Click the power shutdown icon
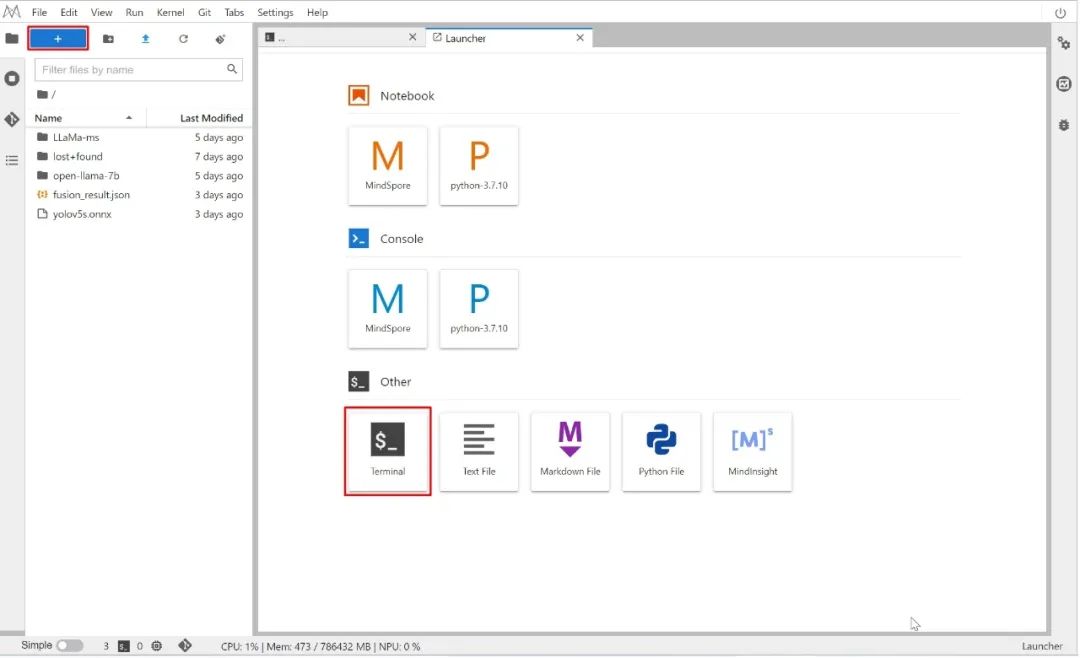 coord(1060,12)
